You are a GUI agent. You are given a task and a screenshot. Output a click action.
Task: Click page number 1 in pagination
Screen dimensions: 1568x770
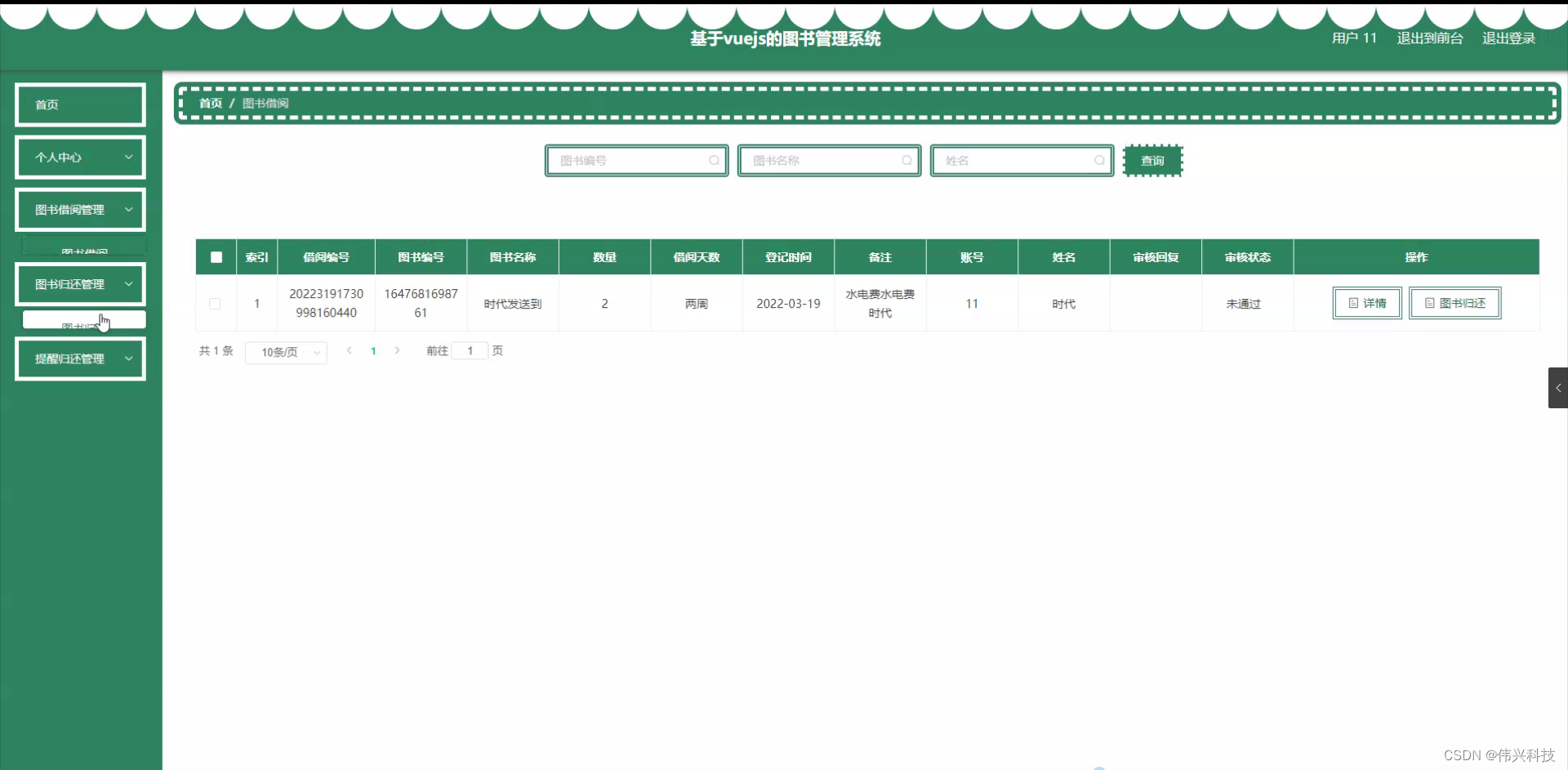coord(373,350)
